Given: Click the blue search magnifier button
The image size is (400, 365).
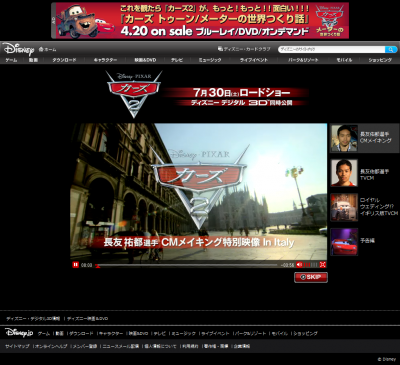Looking at the screenshot, I should pyautogui.click(x=391, y=49).
